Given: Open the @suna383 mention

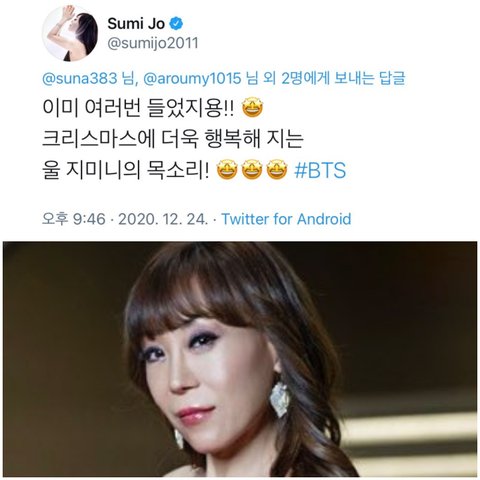Looking at the screenshot, I should [80, 78].
